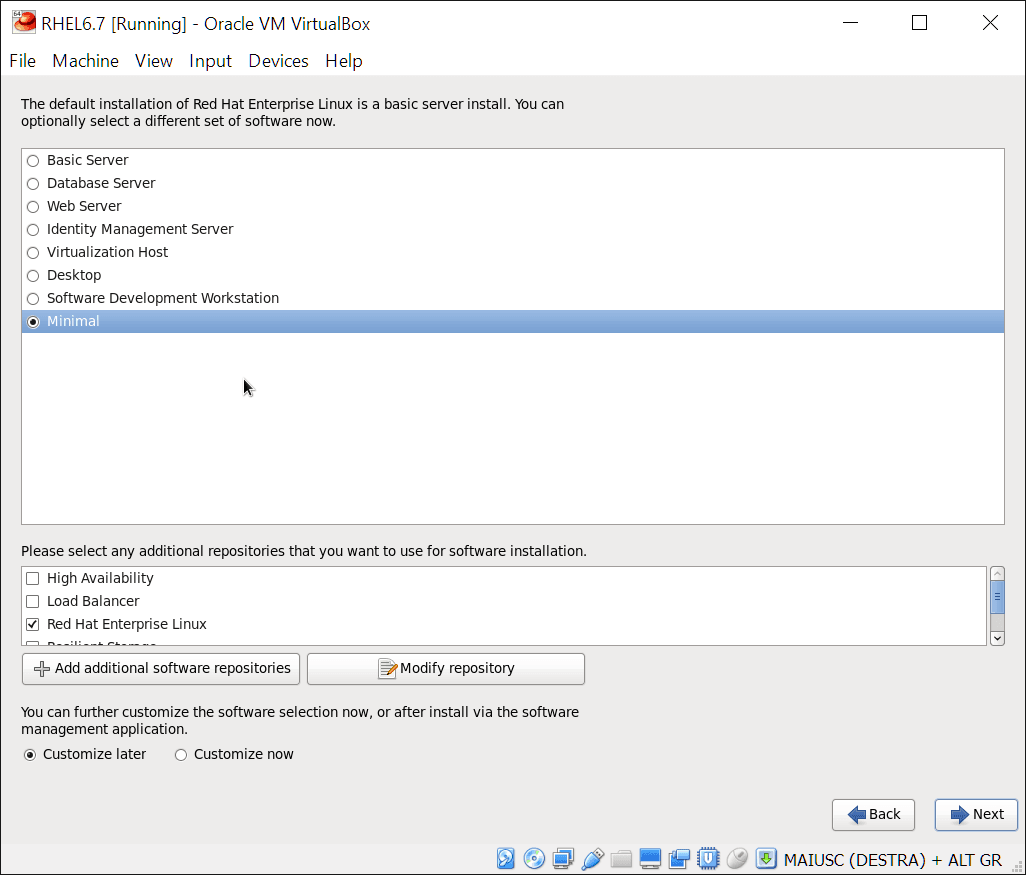Click the MAIUSC (DESTRA) + ALT GR host key text

click(x=893, y=859)
